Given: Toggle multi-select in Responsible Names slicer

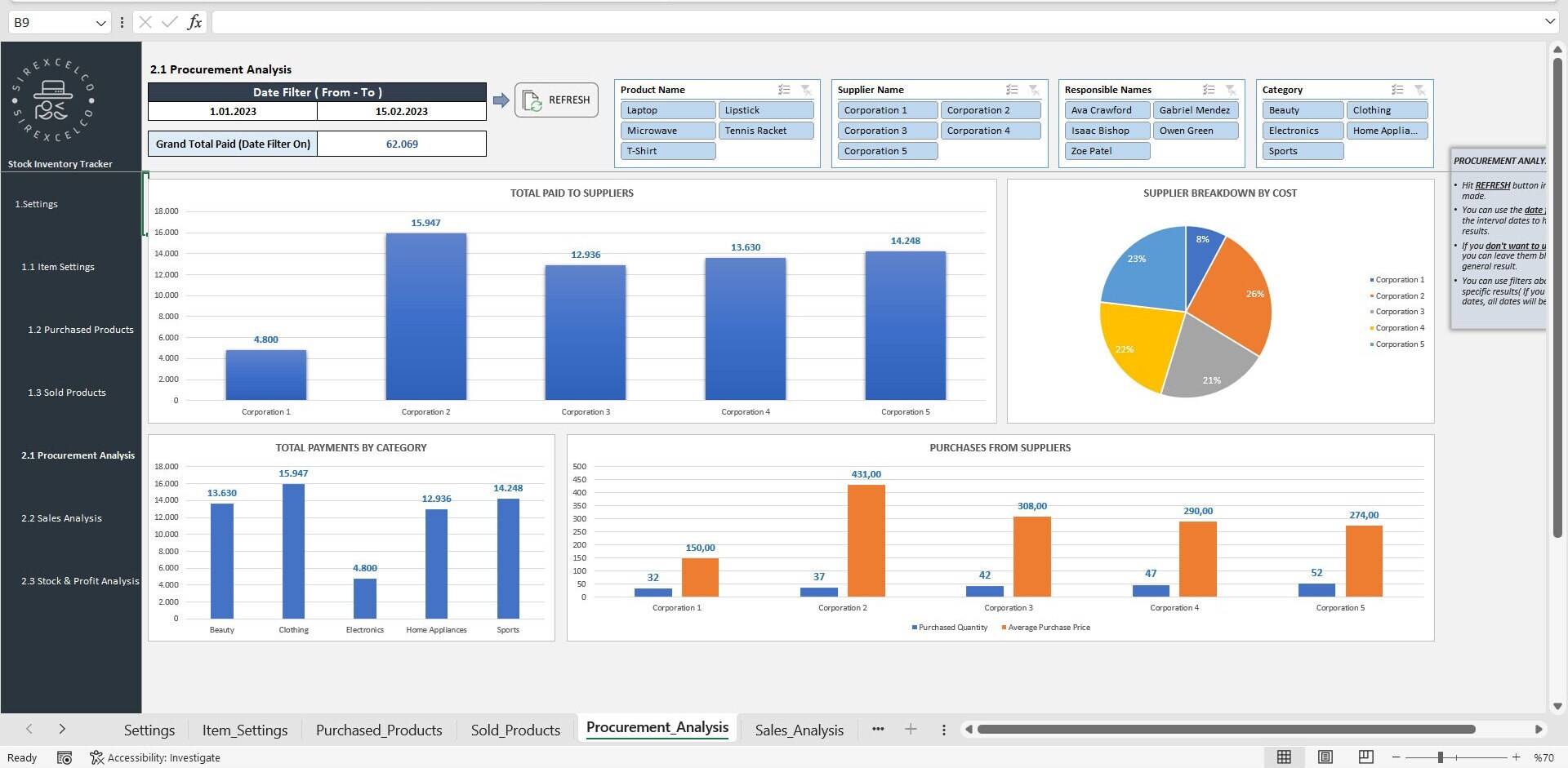Looking at the screenshot, I should [x=1209, y=90].
